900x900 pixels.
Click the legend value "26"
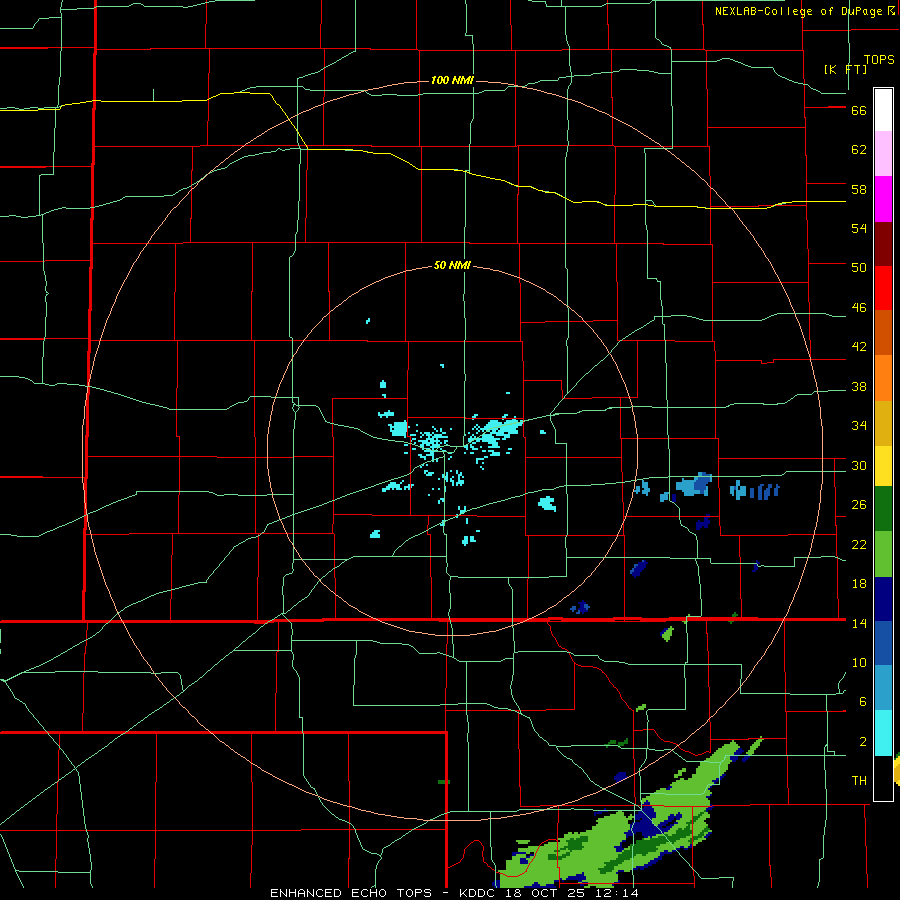pos(859,505)
